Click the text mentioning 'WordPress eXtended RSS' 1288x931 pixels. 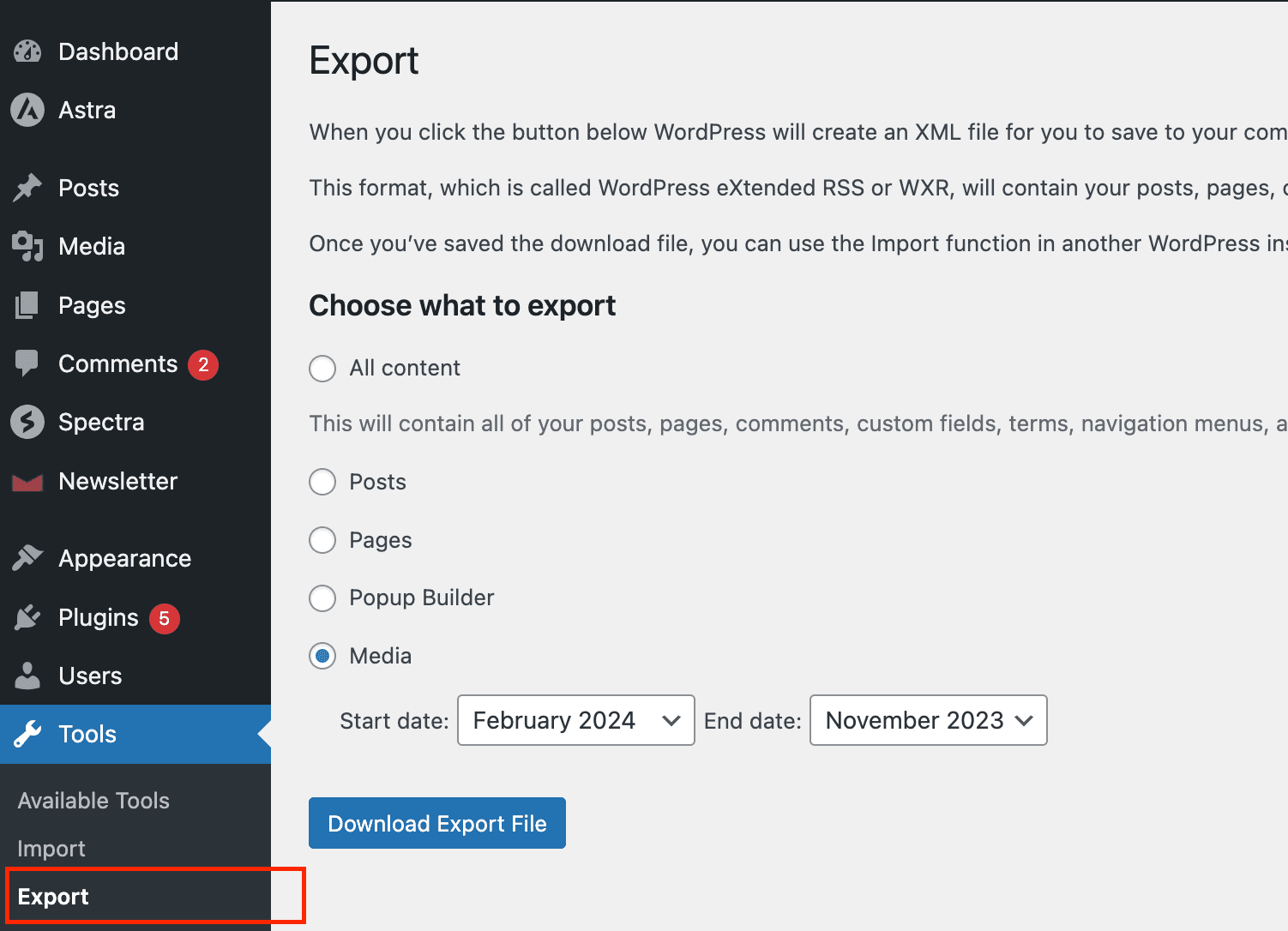point(798,188)
